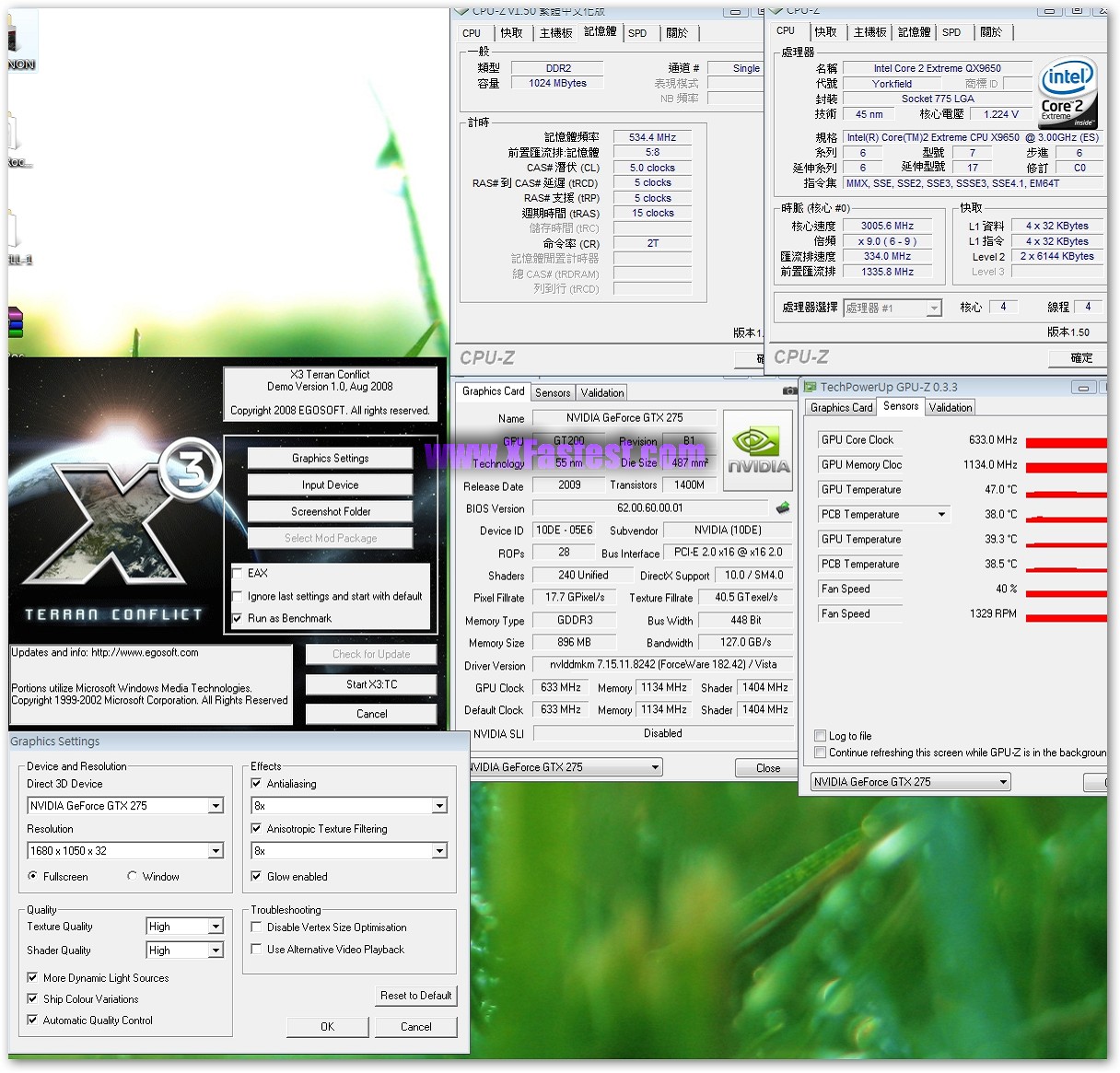Click the Reset to Default button

(415, 996)
